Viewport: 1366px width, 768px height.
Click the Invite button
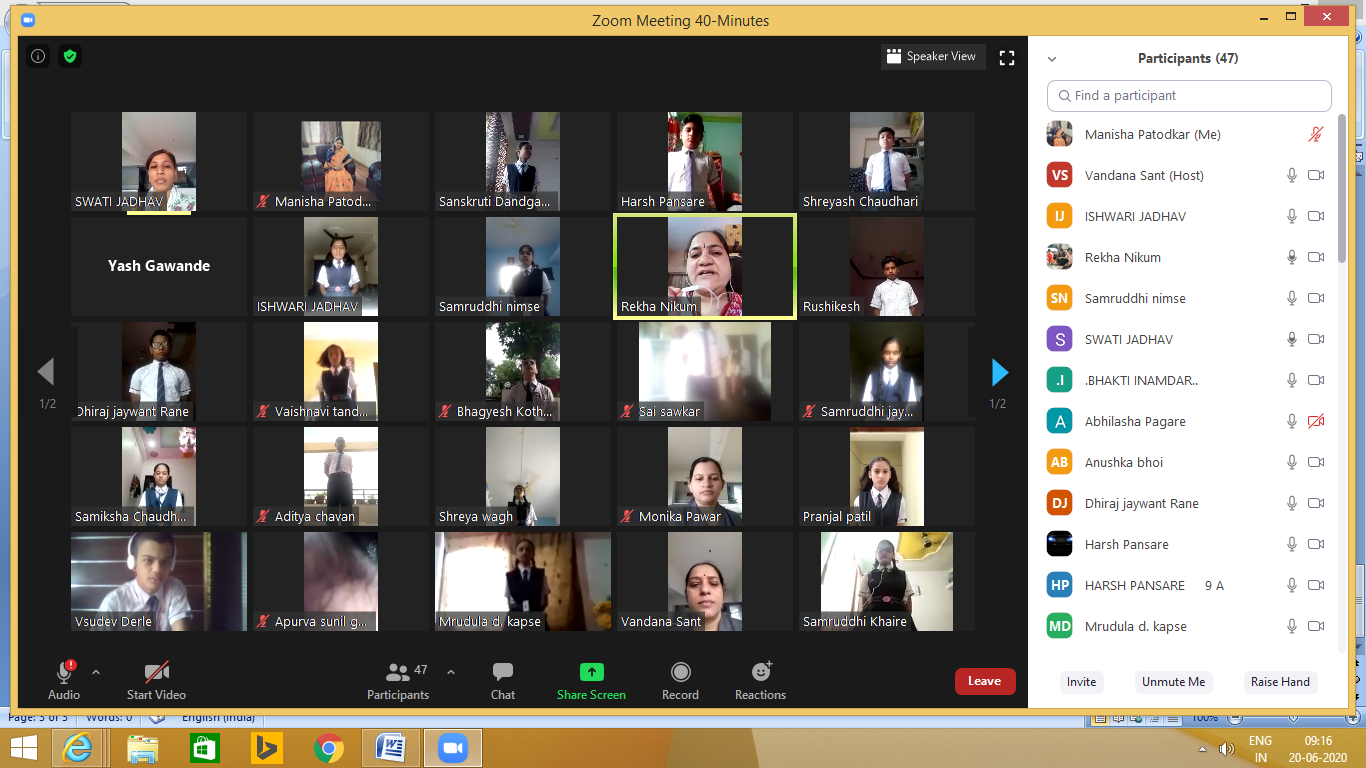pos(1081,682)
